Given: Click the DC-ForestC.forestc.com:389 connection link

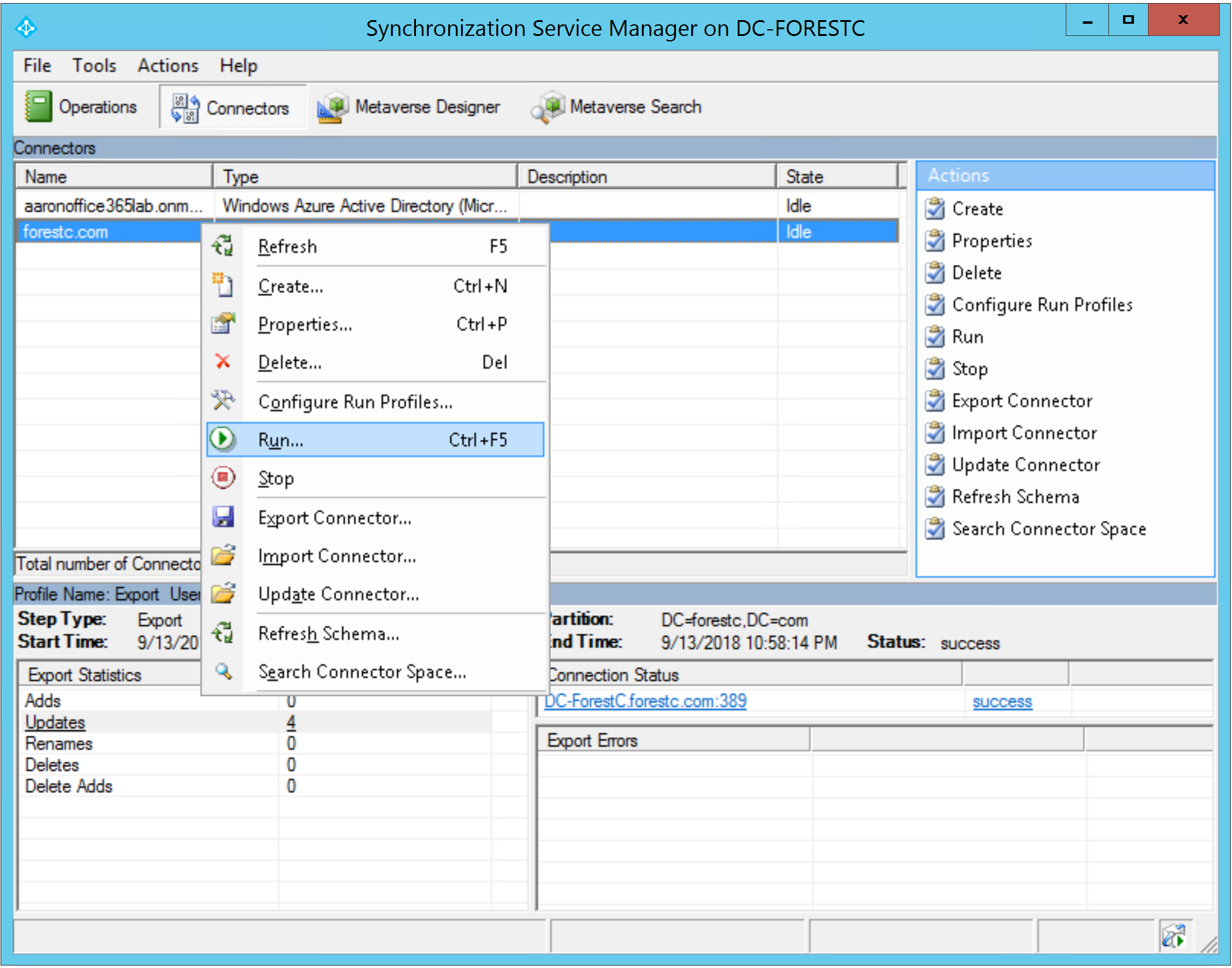Looking at the screenshot, I should [x=645, y=701].
